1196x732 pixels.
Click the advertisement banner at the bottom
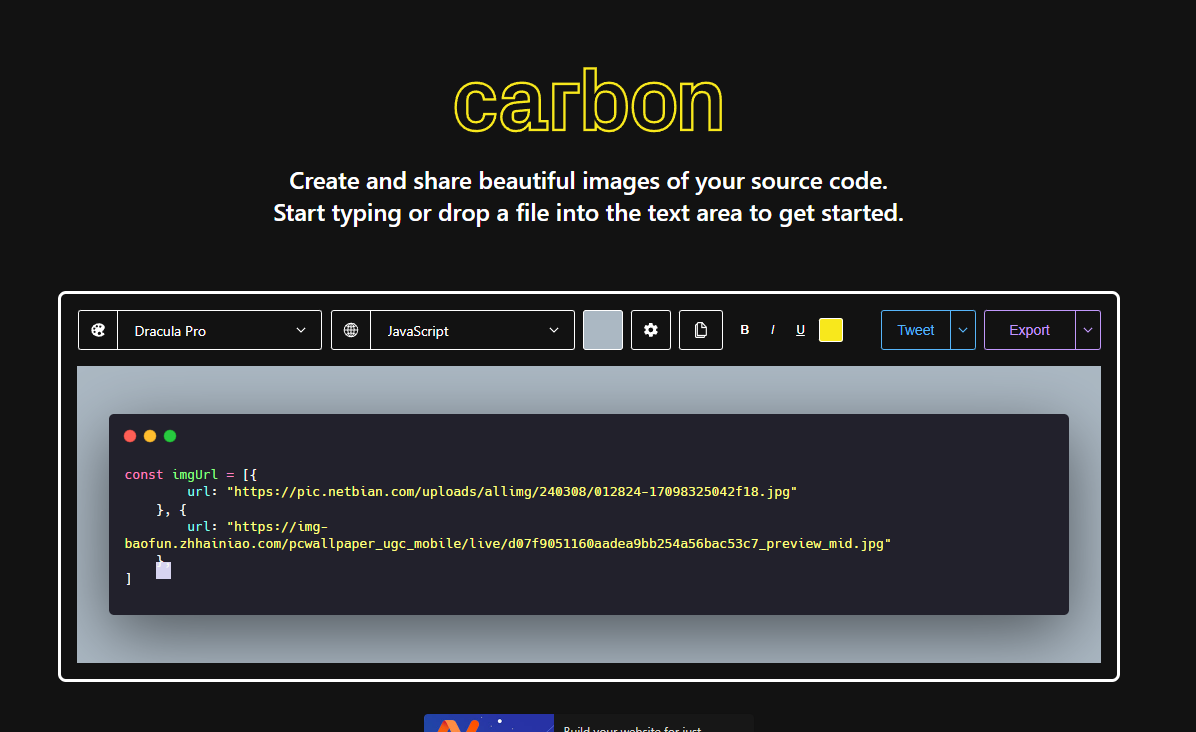(588, 723)
